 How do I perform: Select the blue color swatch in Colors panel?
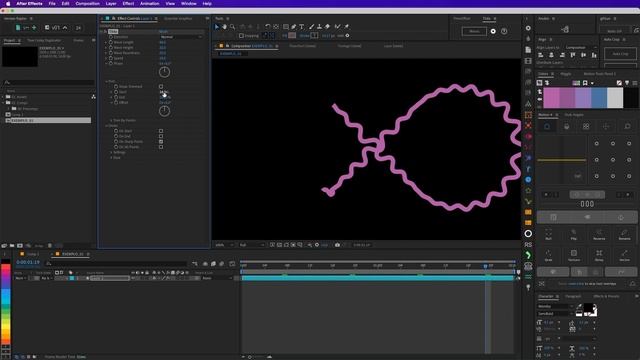pos(599,98)
